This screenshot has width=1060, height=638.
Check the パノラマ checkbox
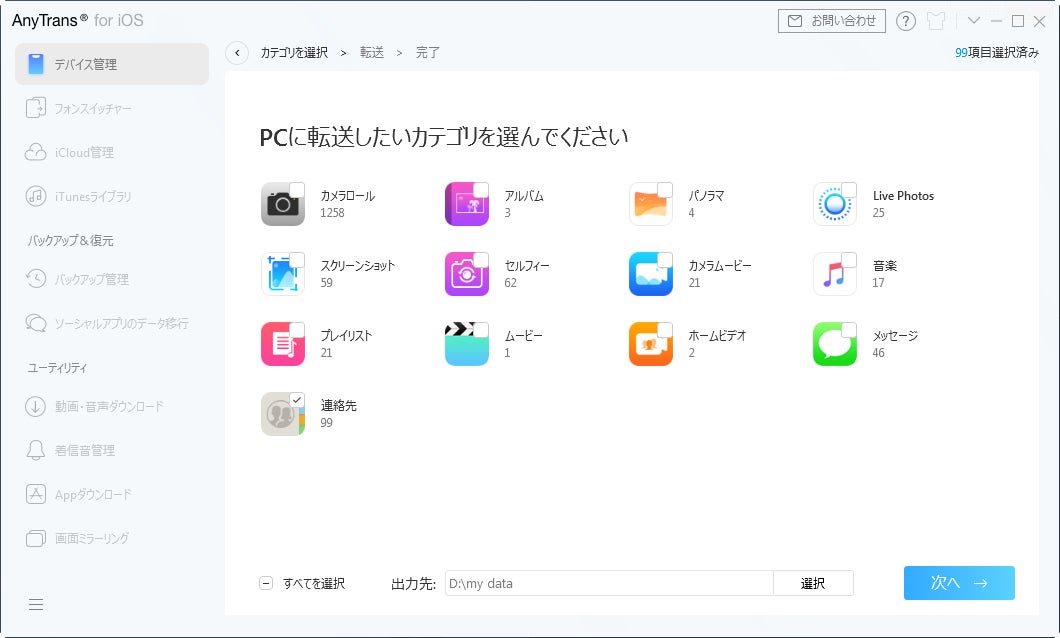pos(665,190)
